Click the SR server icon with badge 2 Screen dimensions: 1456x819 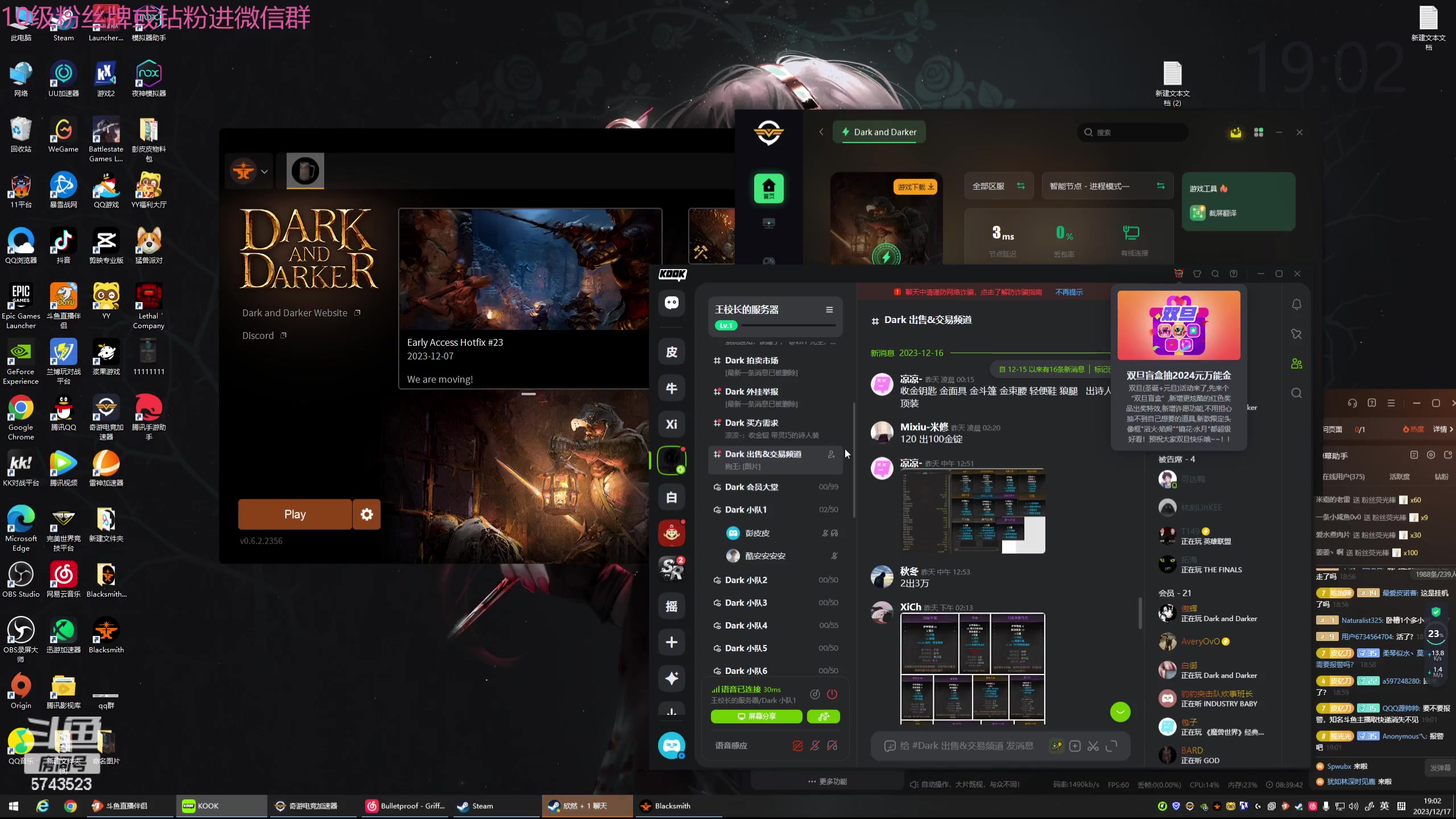(672, 569)
